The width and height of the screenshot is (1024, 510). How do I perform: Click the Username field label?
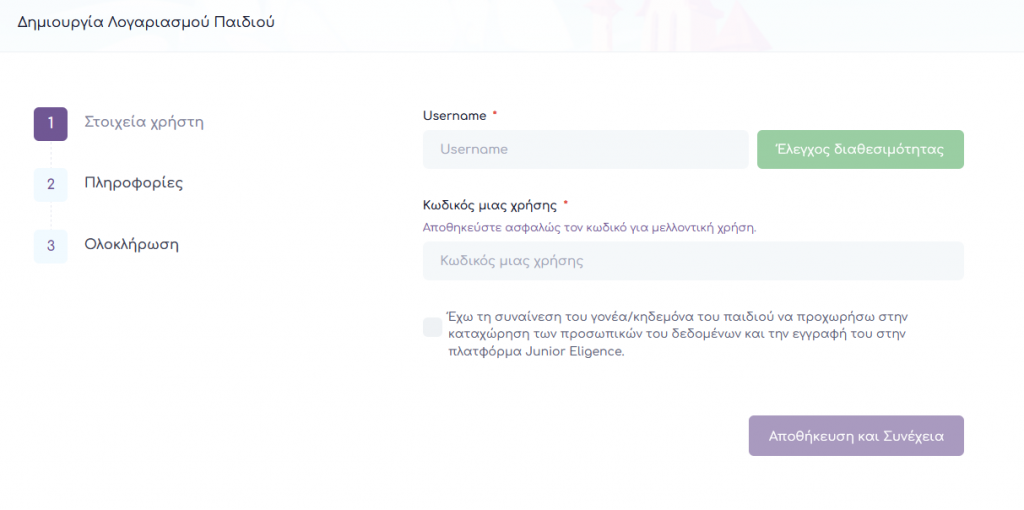click(454, 116)
